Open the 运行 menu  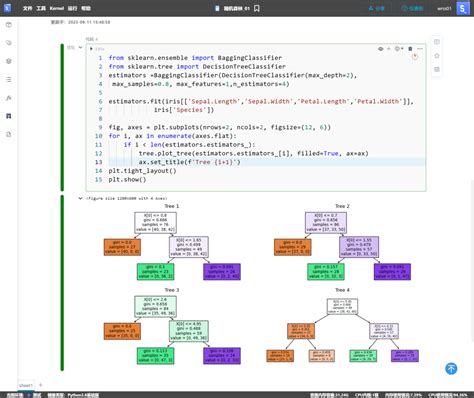coord(72,8)
